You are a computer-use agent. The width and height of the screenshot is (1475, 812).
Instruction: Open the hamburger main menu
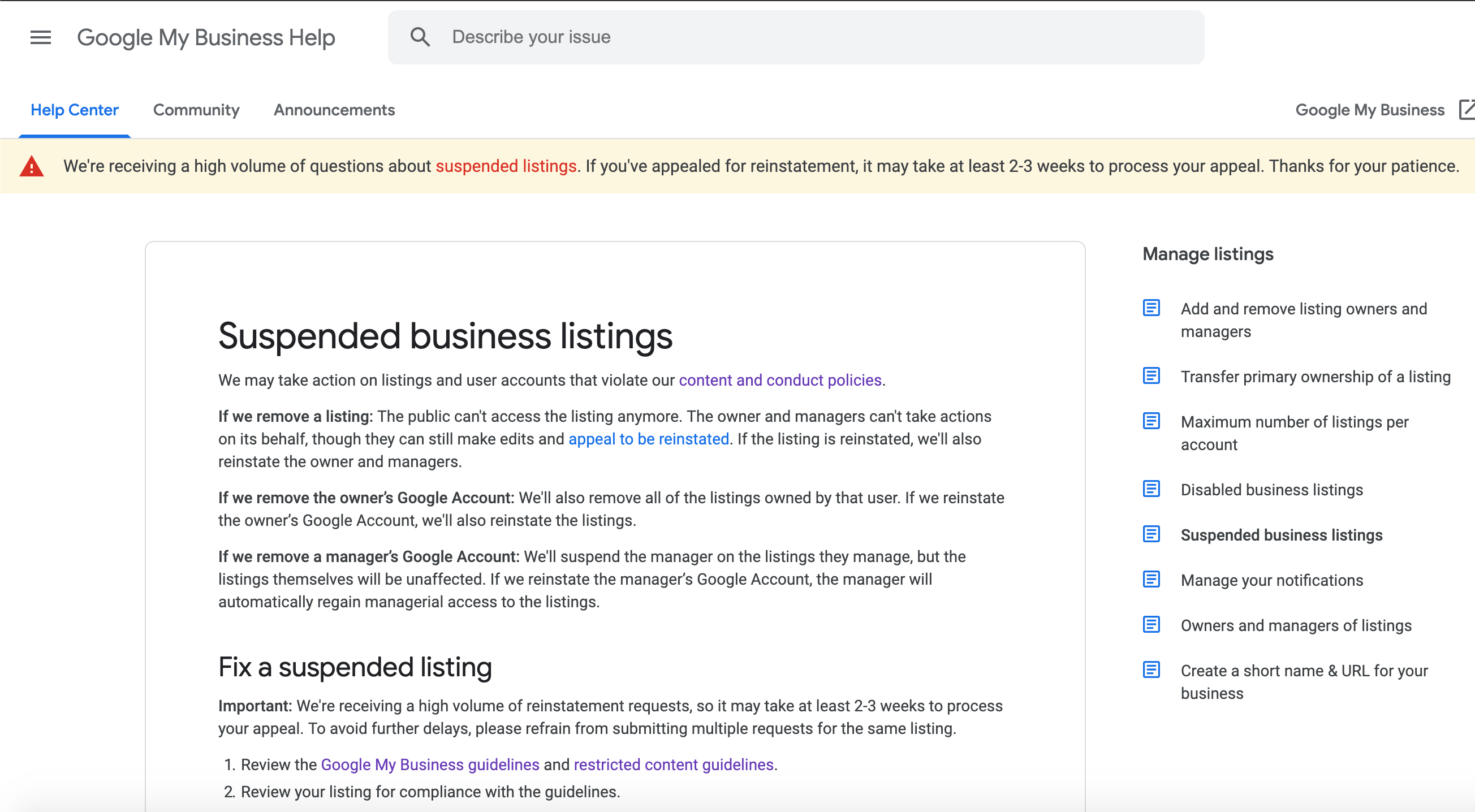coord(41,38)
